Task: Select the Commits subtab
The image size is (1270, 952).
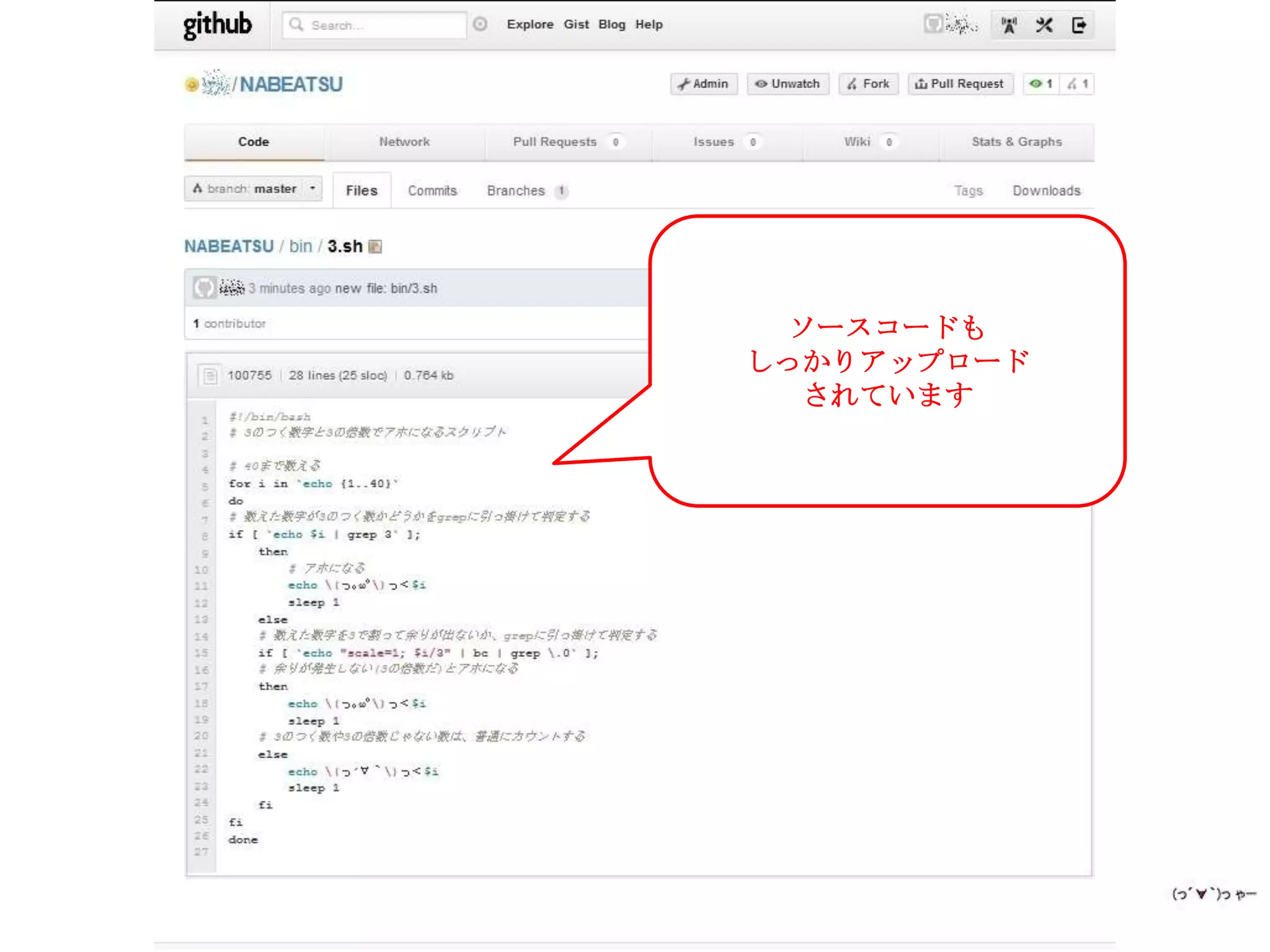Action: pos(432,191)
